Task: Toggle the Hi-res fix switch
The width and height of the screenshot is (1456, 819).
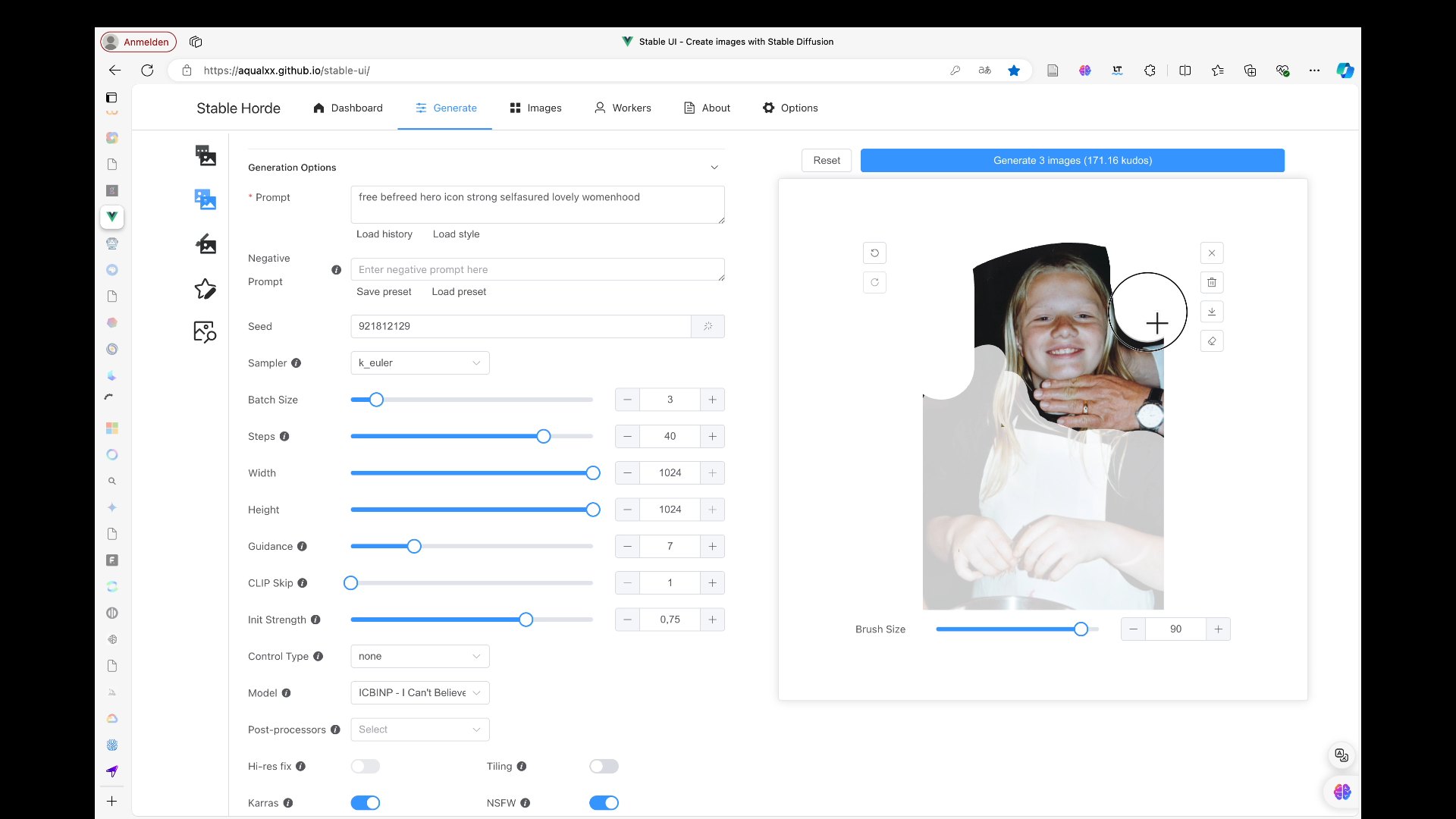Action: point(366,767)
